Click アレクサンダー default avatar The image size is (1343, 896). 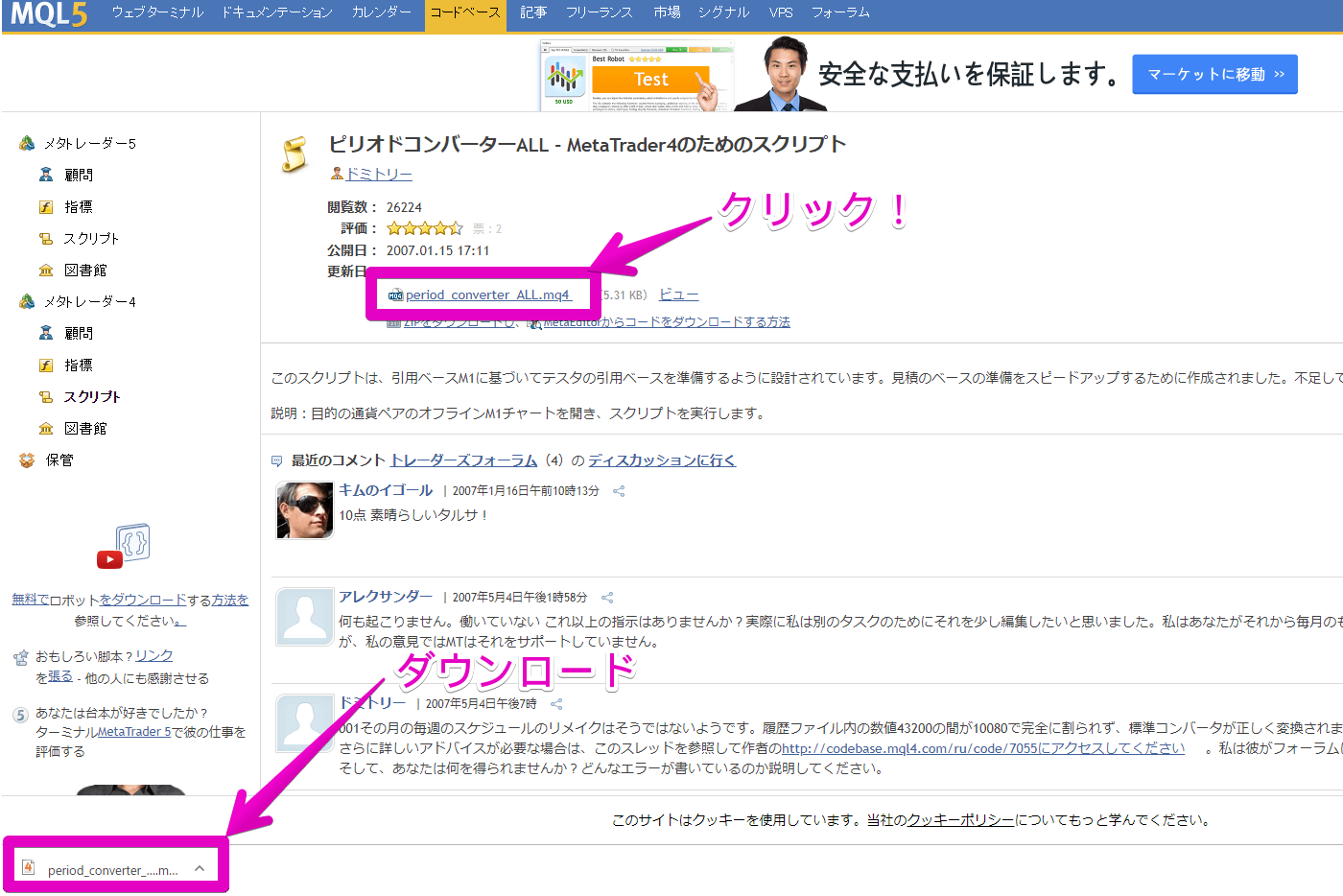[x=305, y=617]
